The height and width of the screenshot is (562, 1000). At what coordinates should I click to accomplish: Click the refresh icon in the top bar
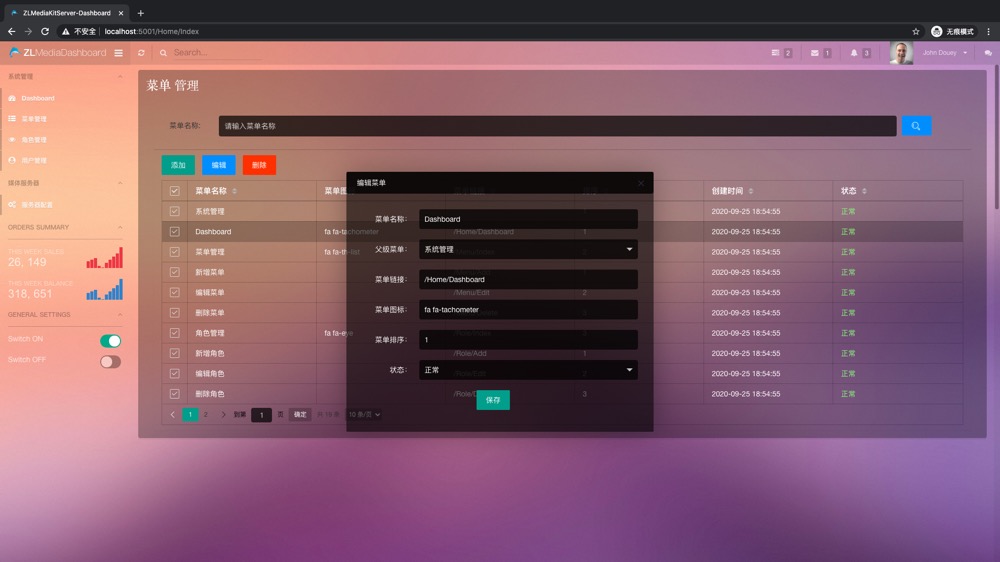click(x=141, y=53)
